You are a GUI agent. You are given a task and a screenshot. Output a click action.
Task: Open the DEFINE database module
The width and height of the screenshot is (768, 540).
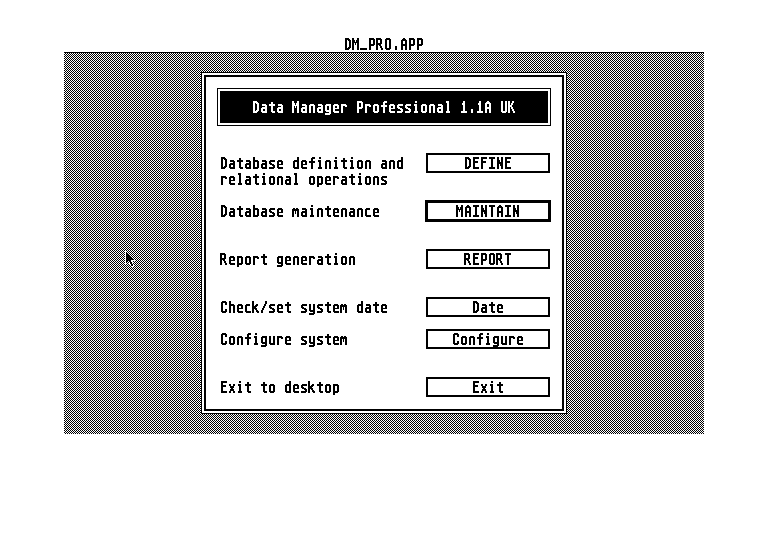click(488, 163)
